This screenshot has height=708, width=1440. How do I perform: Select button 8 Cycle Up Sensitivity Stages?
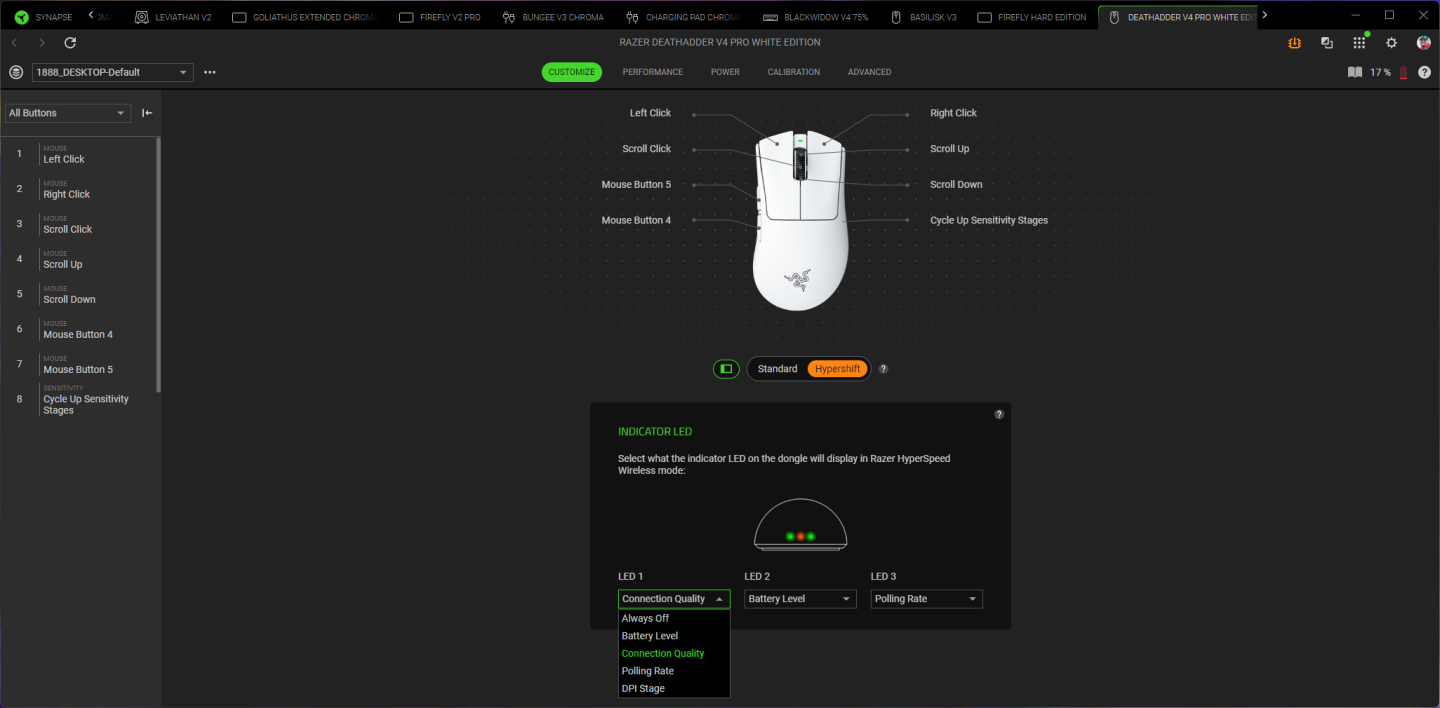tap(78, 399)
